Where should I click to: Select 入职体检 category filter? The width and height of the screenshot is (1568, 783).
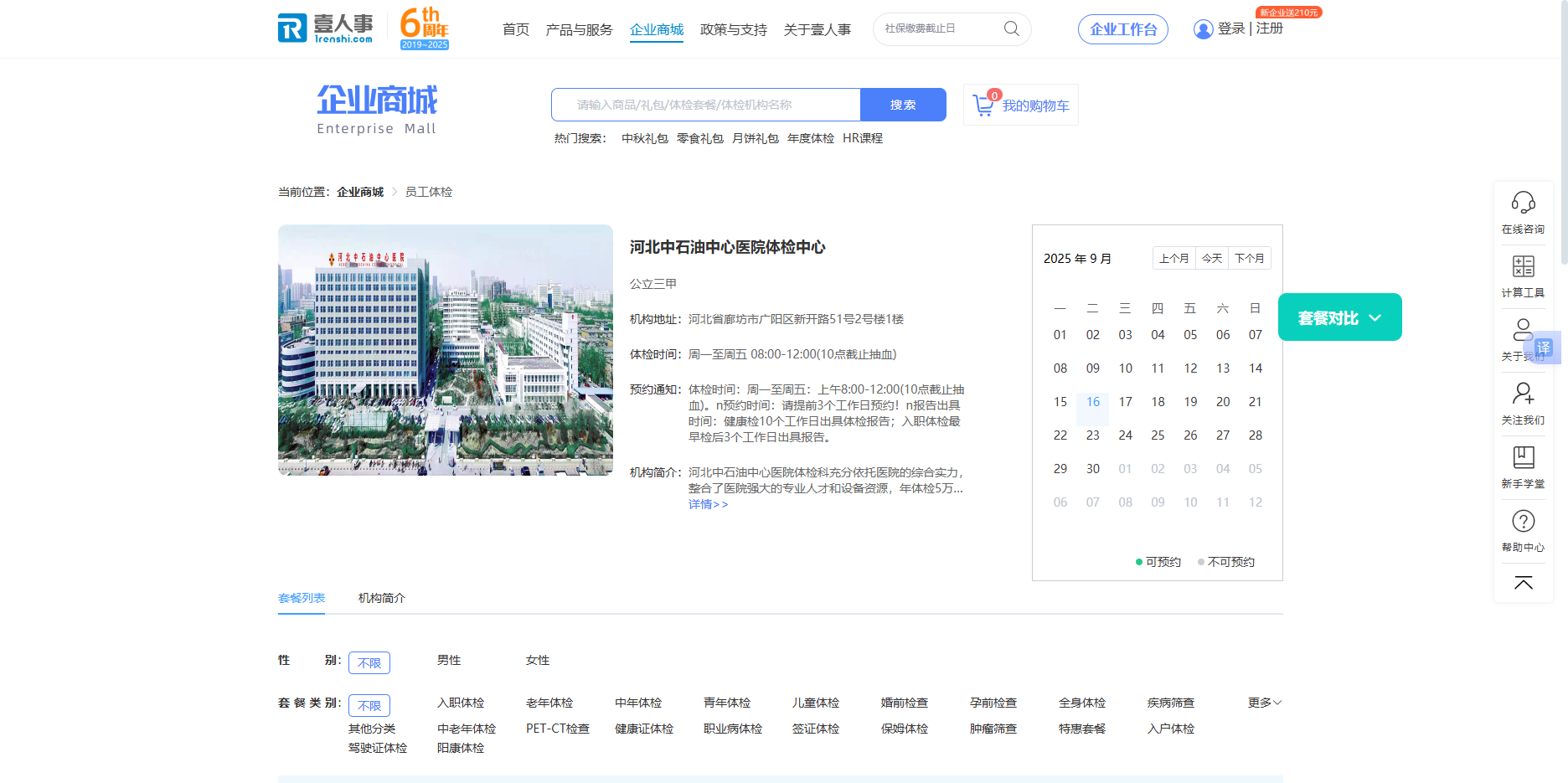(461, 703)
